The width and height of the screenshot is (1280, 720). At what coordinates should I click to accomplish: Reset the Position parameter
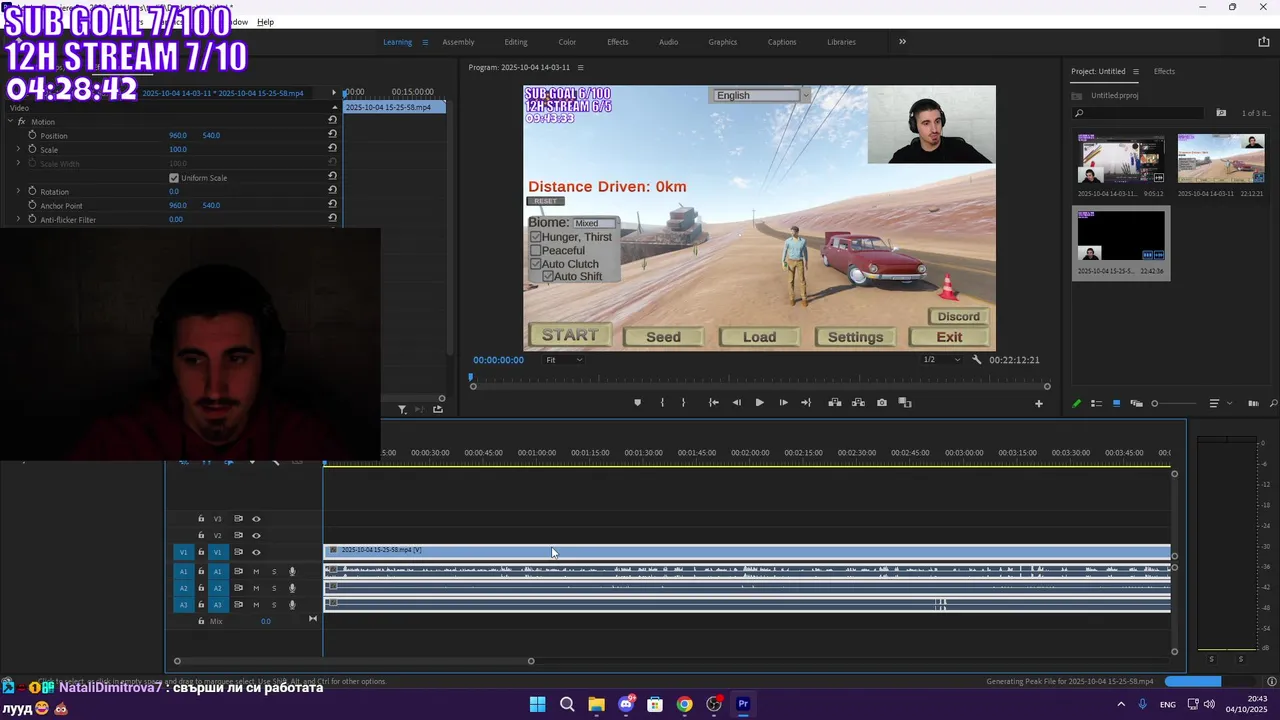click(332, 135)
